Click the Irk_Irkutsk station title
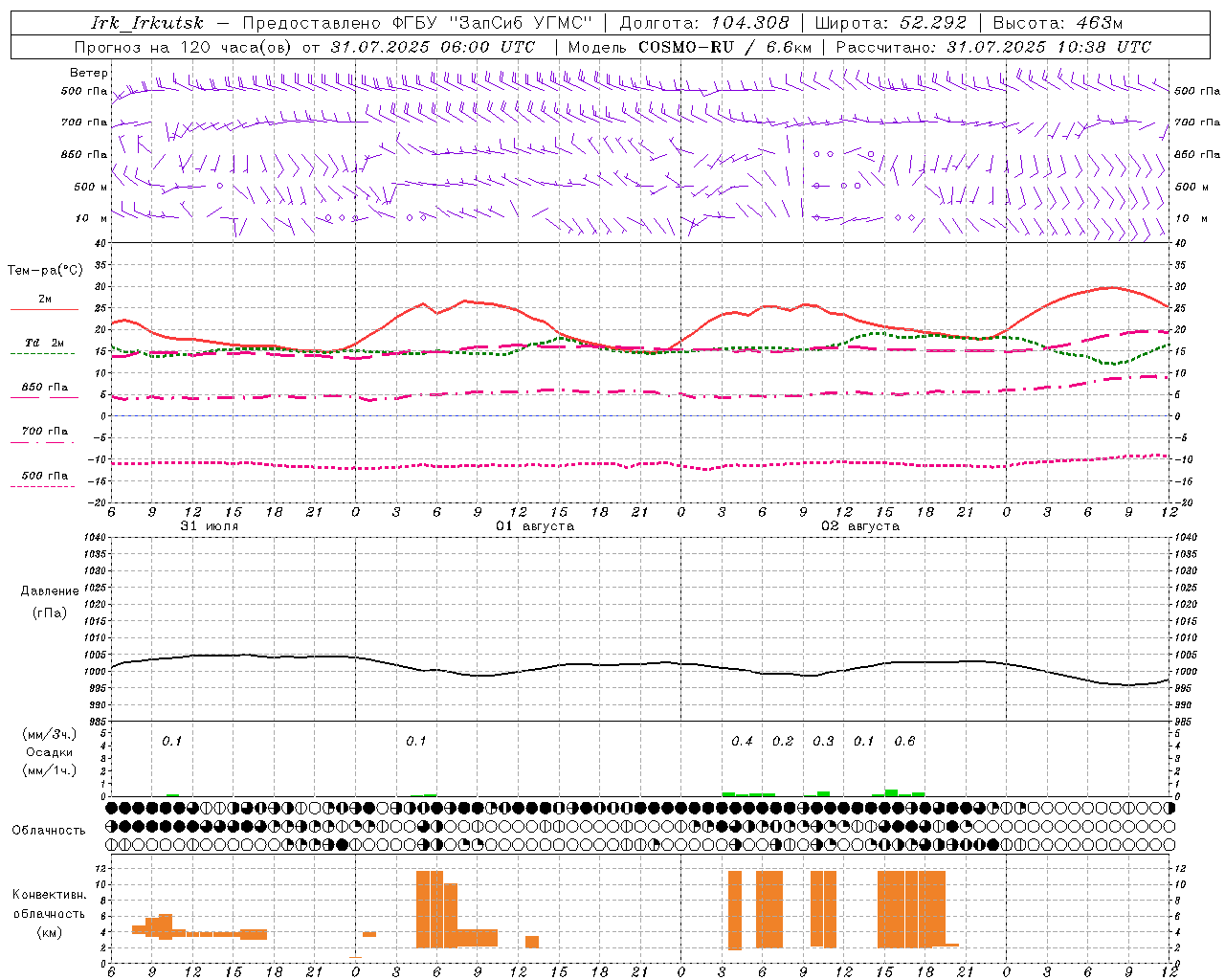The width and height of the screenshot is (1225, 980). (147, 23)
